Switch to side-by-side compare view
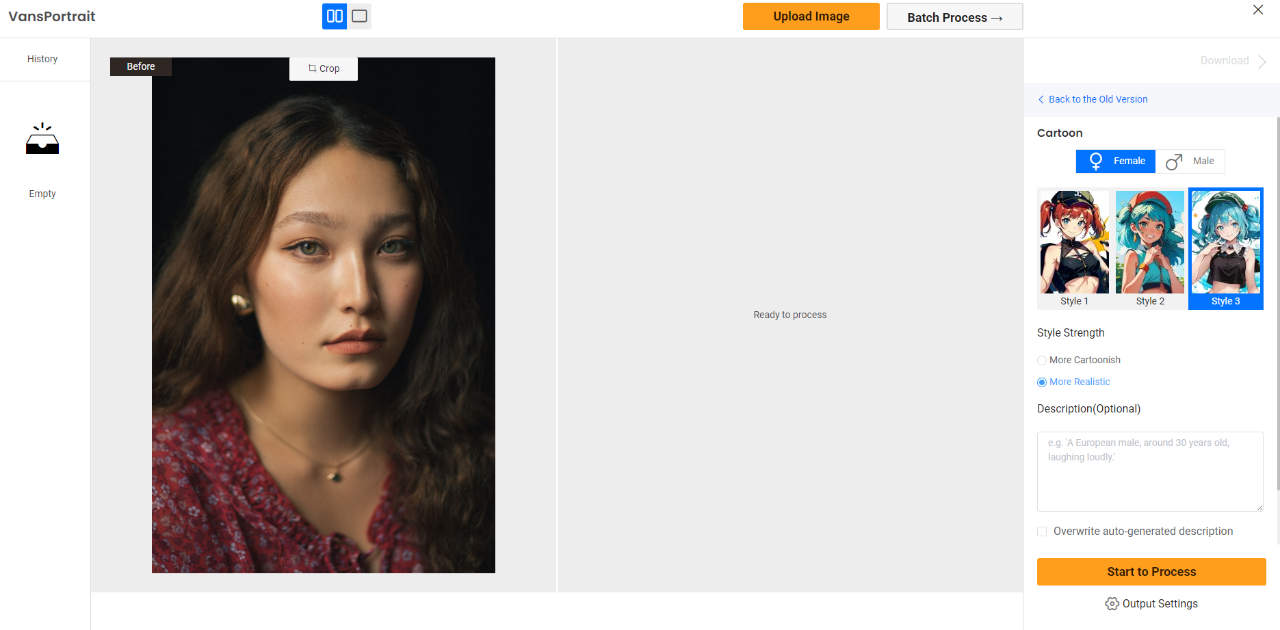The image size is (1280, 630). tap(335, 16)
